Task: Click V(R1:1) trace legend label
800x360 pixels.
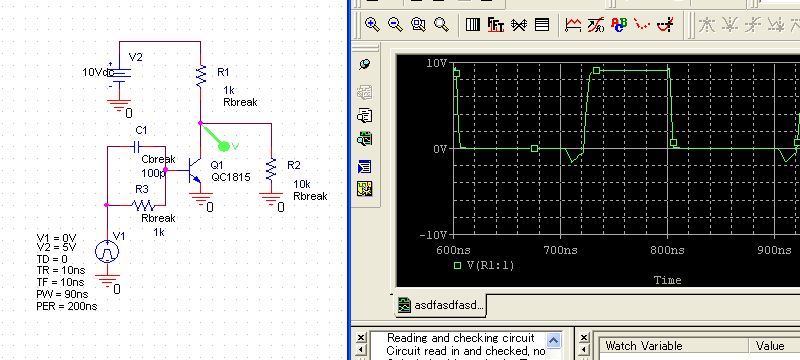Action: point(491,266)
